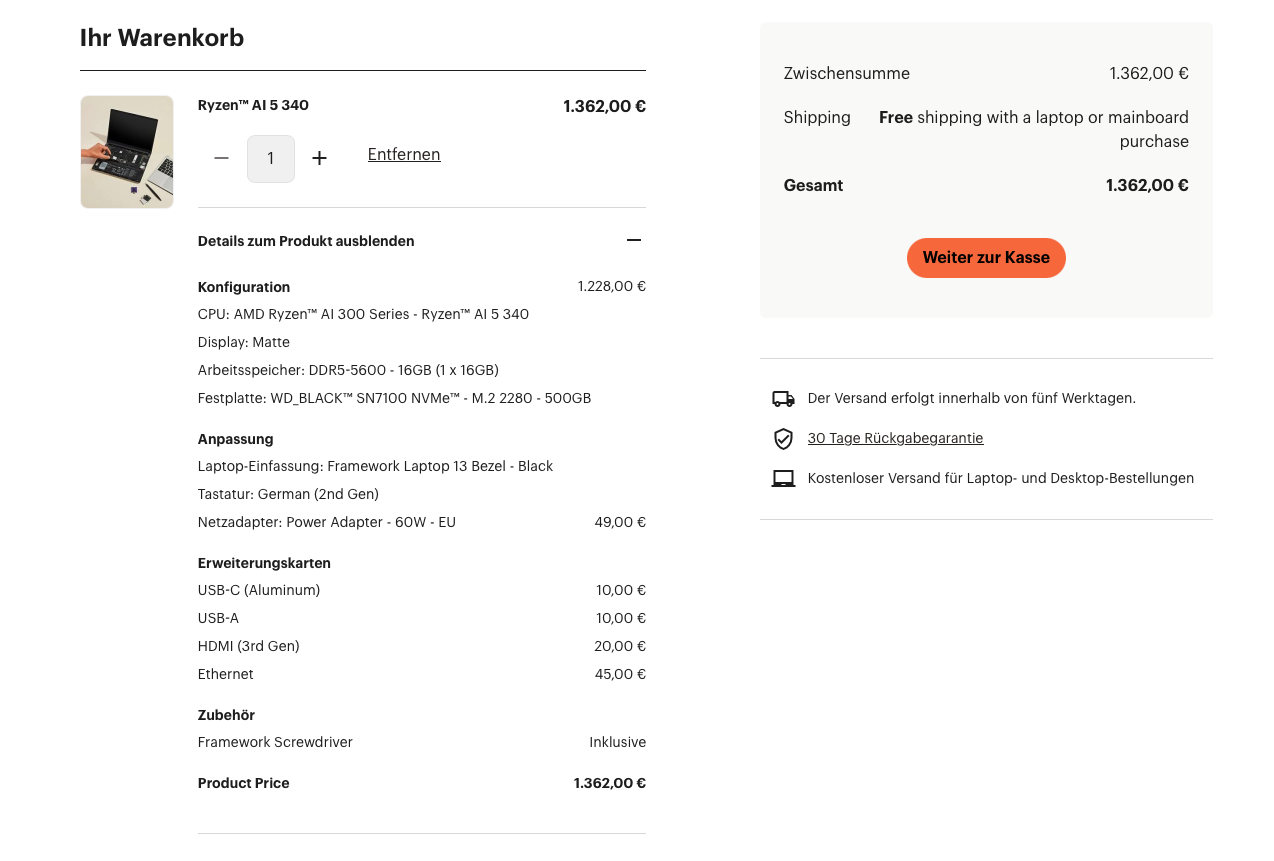Open the laptop product thumbnail
Viewport: 1274px width, 861px height.
(x=127, y=152)
